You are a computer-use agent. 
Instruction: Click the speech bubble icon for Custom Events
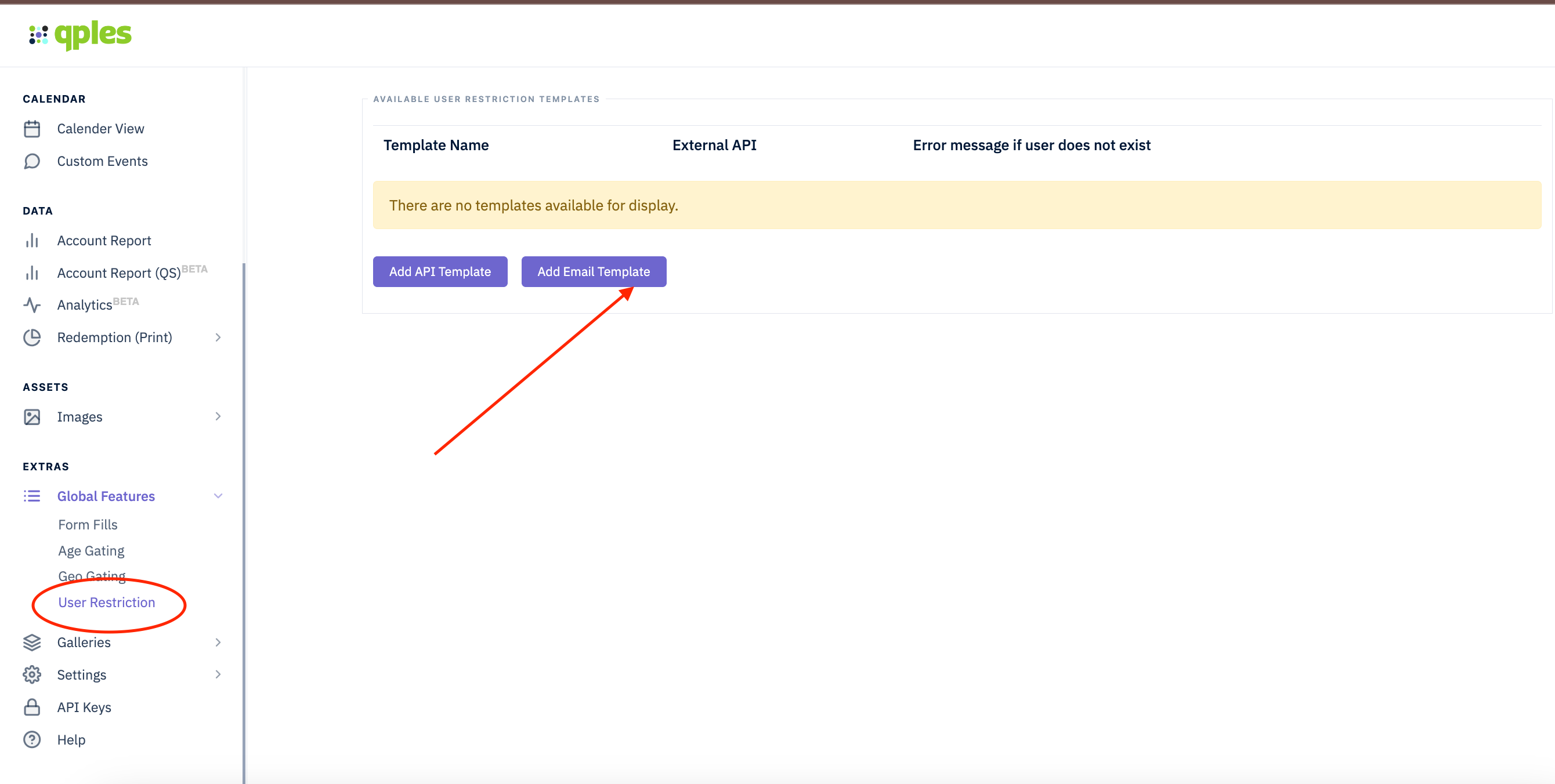(32, 161)
